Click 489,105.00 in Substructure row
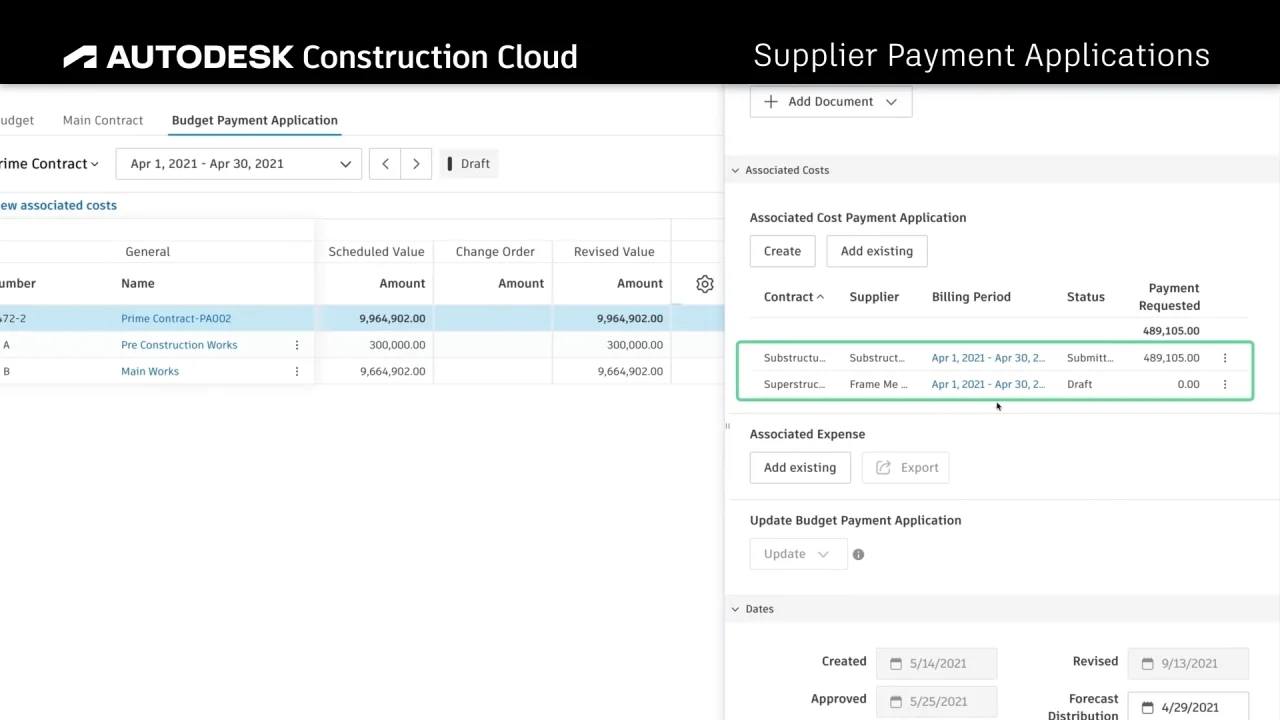 pyautogui.click(x=1171, y=358)
